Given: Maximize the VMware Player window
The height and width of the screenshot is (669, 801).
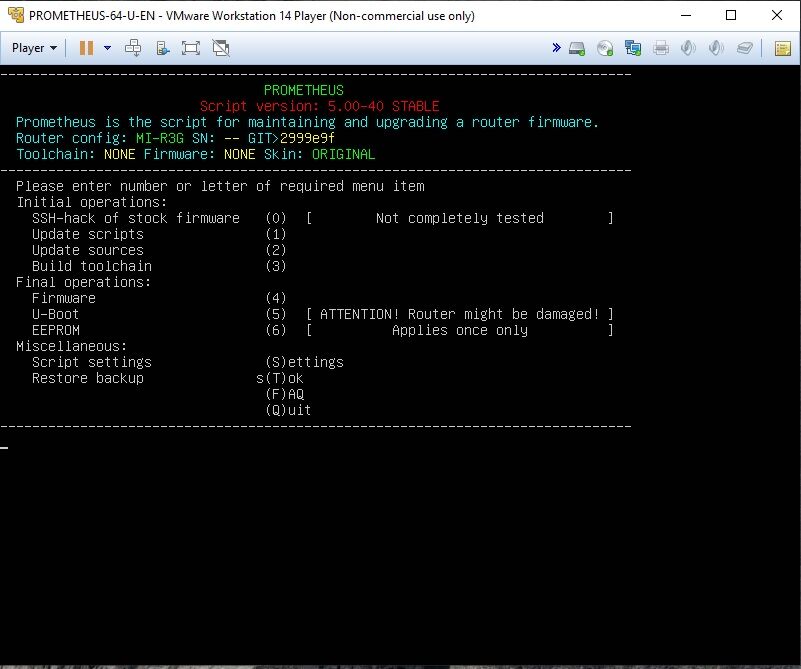Looking at the screenshot, I should point(731,15).
